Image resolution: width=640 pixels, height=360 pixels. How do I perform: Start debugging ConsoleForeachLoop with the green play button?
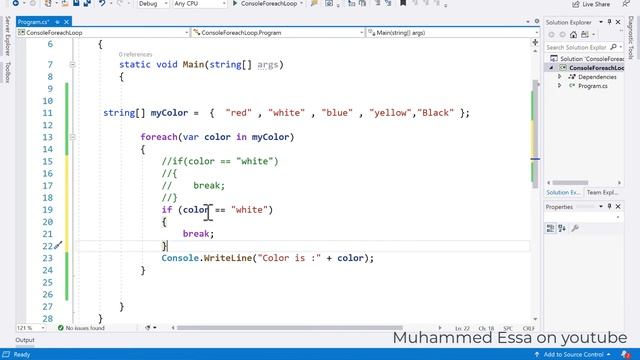[x=235, y=4]
